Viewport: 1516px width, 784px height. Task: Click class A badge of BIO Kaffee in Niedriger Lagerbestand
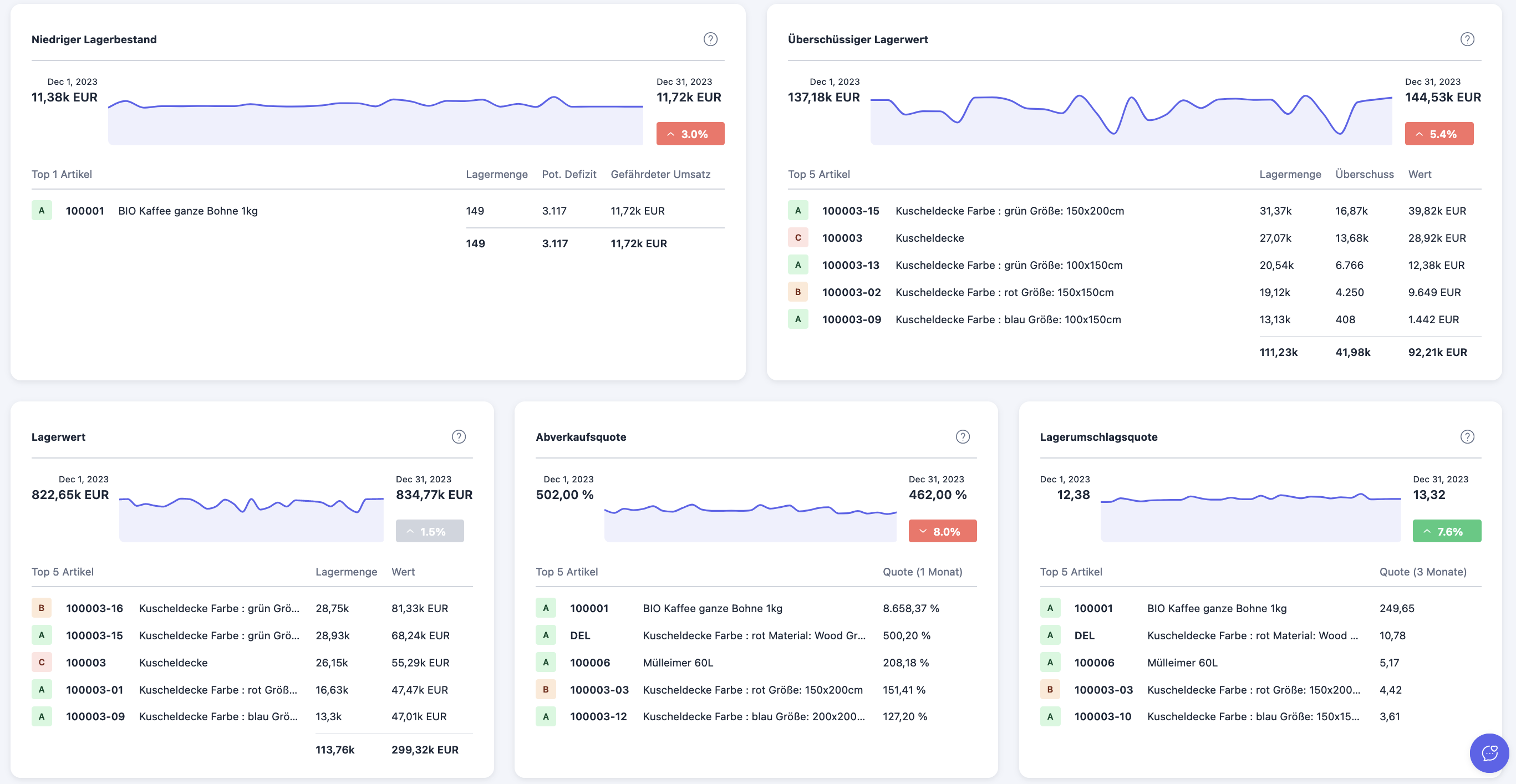(41, 211)
